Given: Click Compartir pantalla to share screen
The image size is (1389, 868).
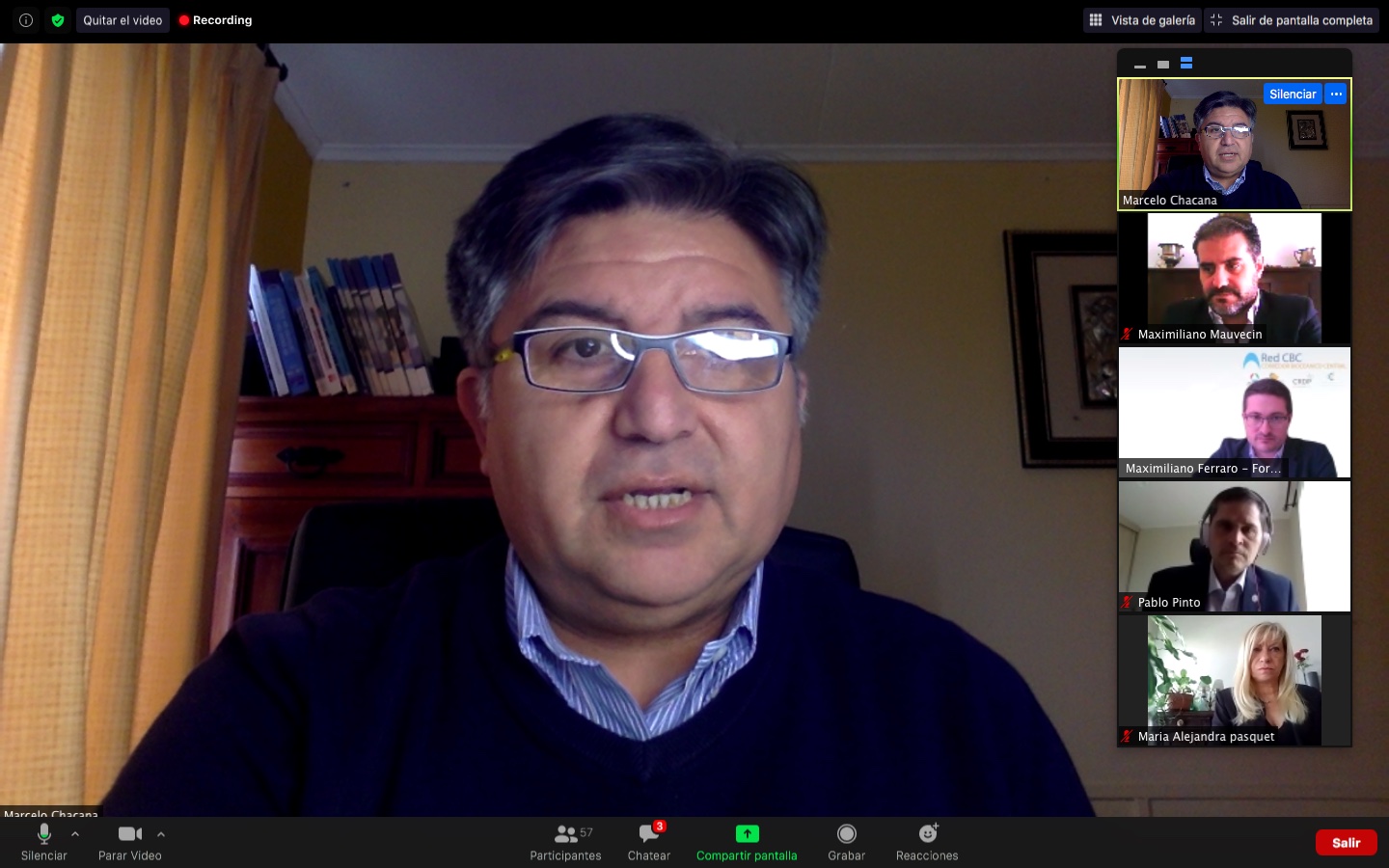Looking at the screenshot, I should (x=747, y=842).
